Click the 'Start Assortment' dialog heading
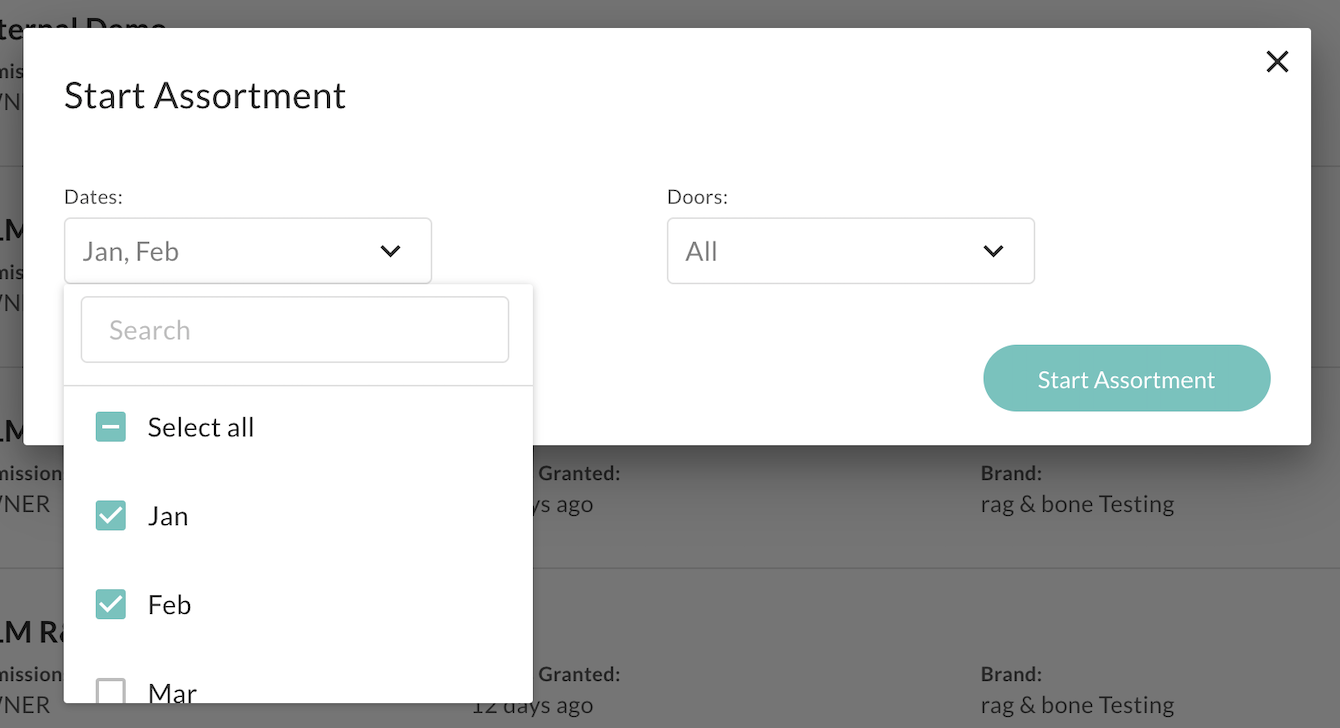 [x=205, y=96]
